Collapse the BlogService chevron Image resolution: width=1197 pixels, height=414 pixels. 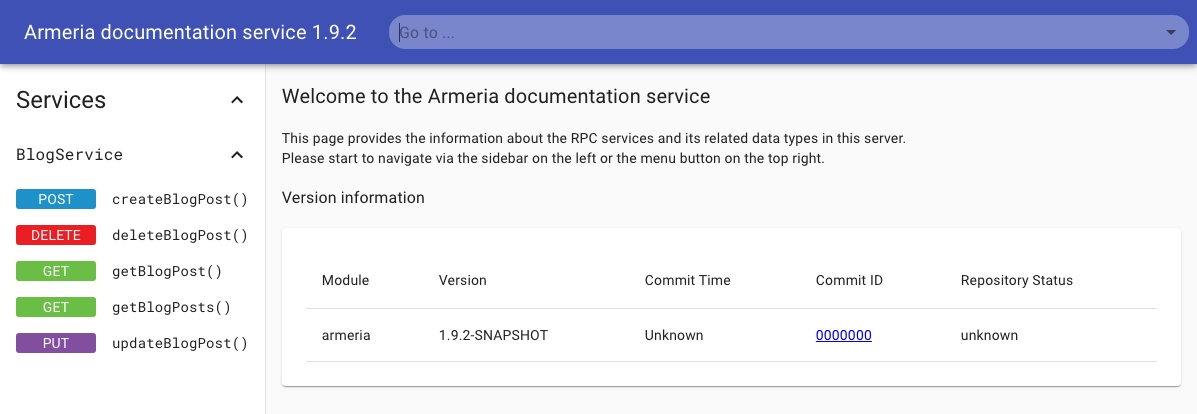tap(237, 155)
